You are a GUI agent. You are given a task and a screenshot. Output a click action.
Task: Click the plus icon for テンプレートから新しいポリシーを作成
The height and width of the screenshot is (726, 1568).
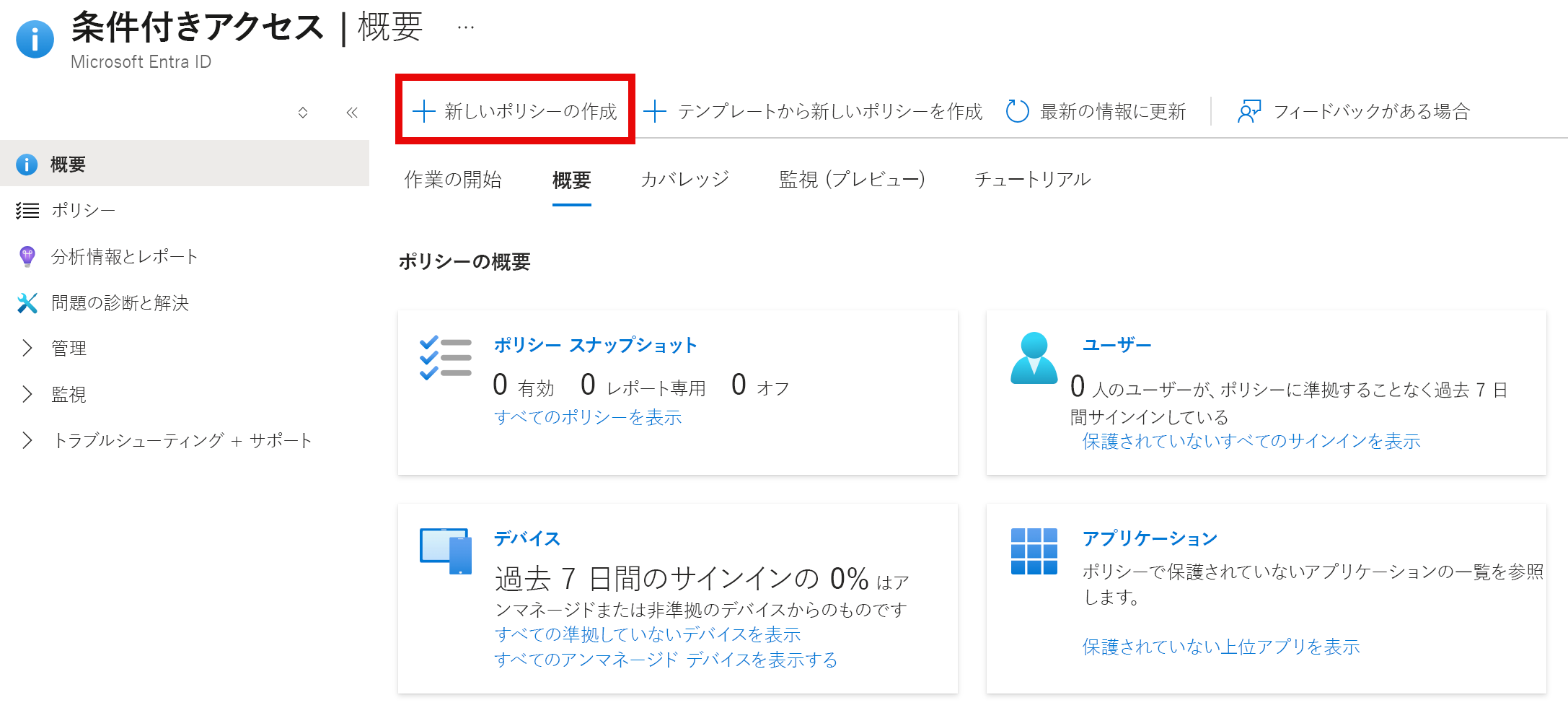click(x=654, y=111)
